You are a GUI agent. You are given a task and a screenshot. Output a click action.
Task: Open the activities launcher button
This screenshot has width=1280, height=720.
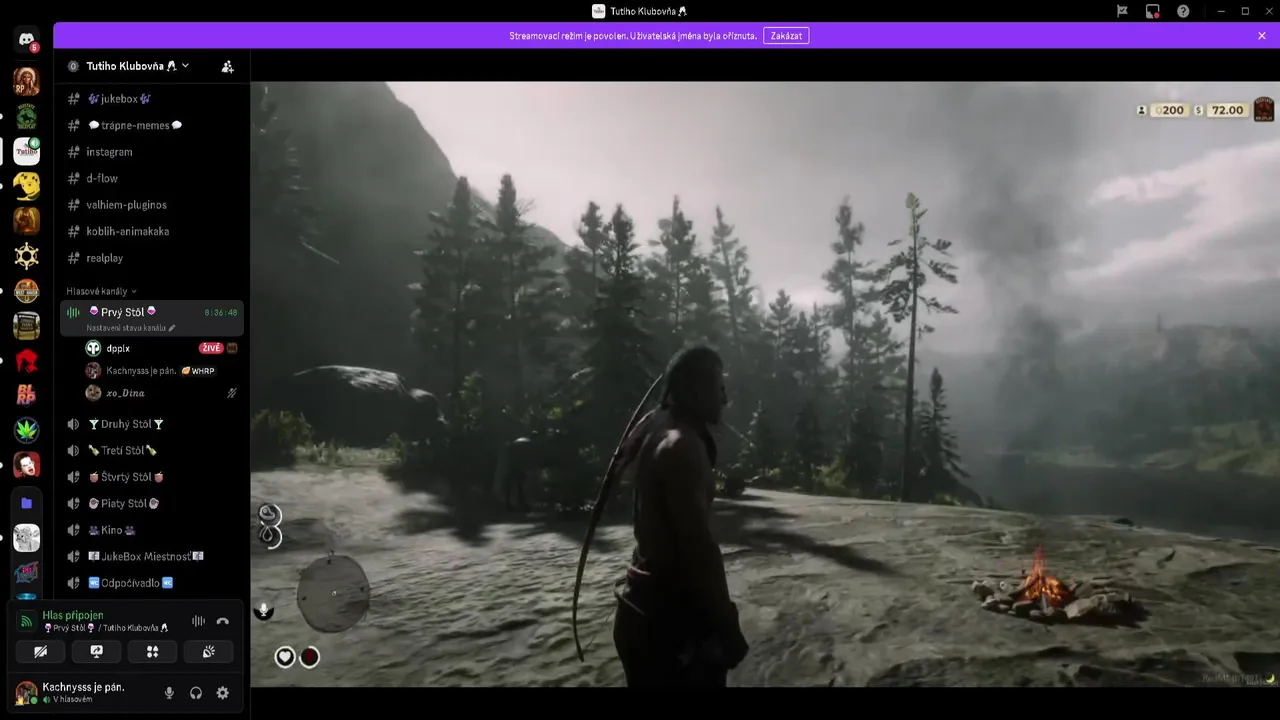(x=153, y=651)
